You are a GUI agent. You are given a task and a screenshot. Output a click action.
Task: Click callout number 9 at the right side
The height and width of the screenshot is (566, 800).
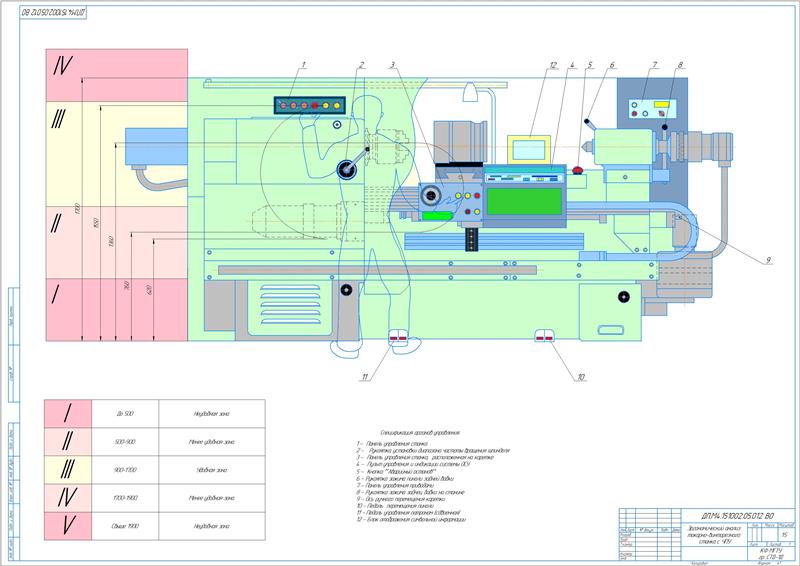point(768,260)
